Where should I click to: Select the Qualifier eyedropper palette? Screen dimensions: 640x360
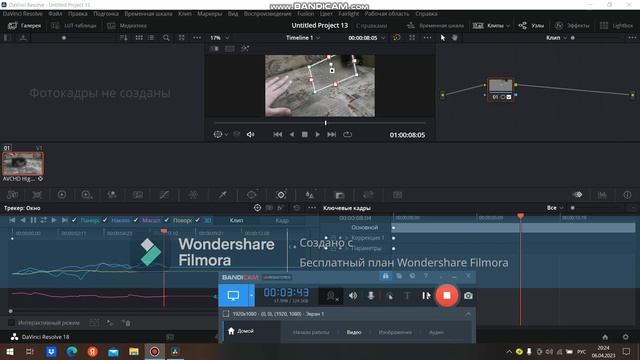[222, 195]
